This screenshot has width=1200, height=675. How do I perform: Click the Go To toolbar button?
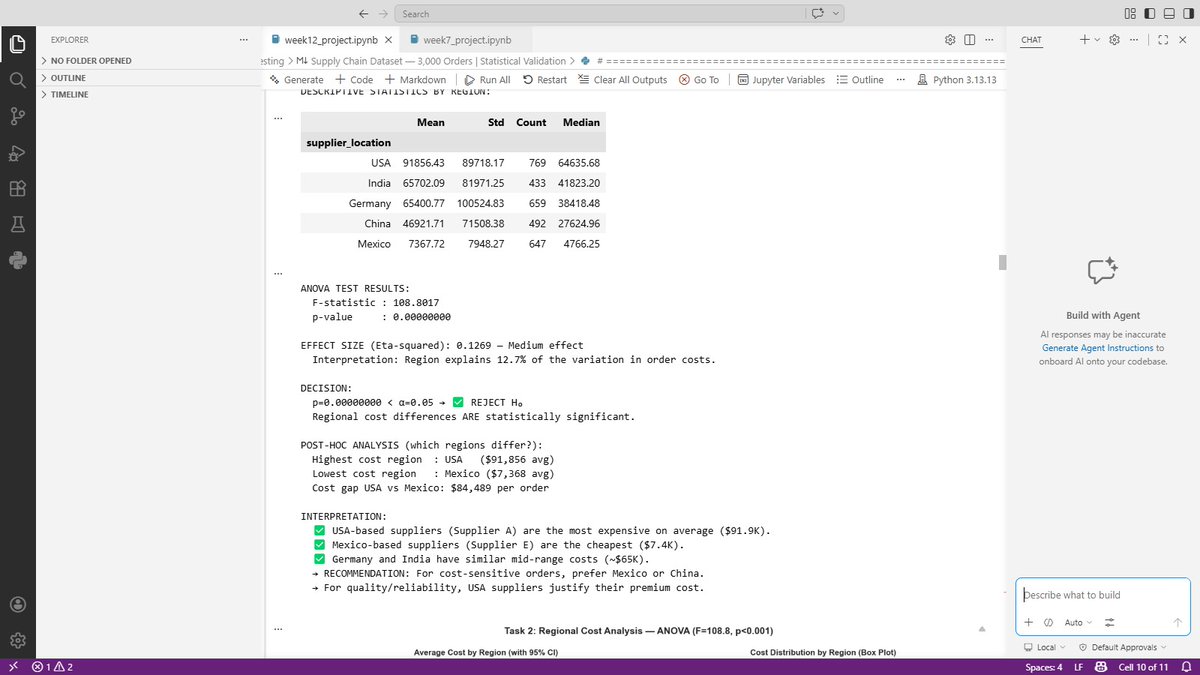698,80
